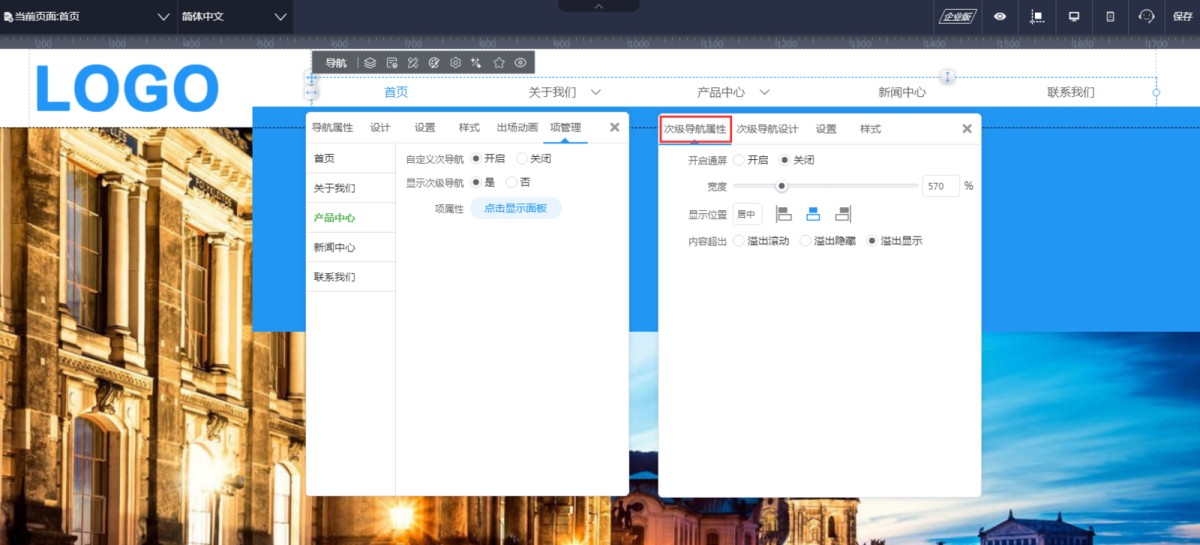The height and width of the screenshot is (545, 1200).
Task: Open the customer service headset icon
Action: [1146, 17]
